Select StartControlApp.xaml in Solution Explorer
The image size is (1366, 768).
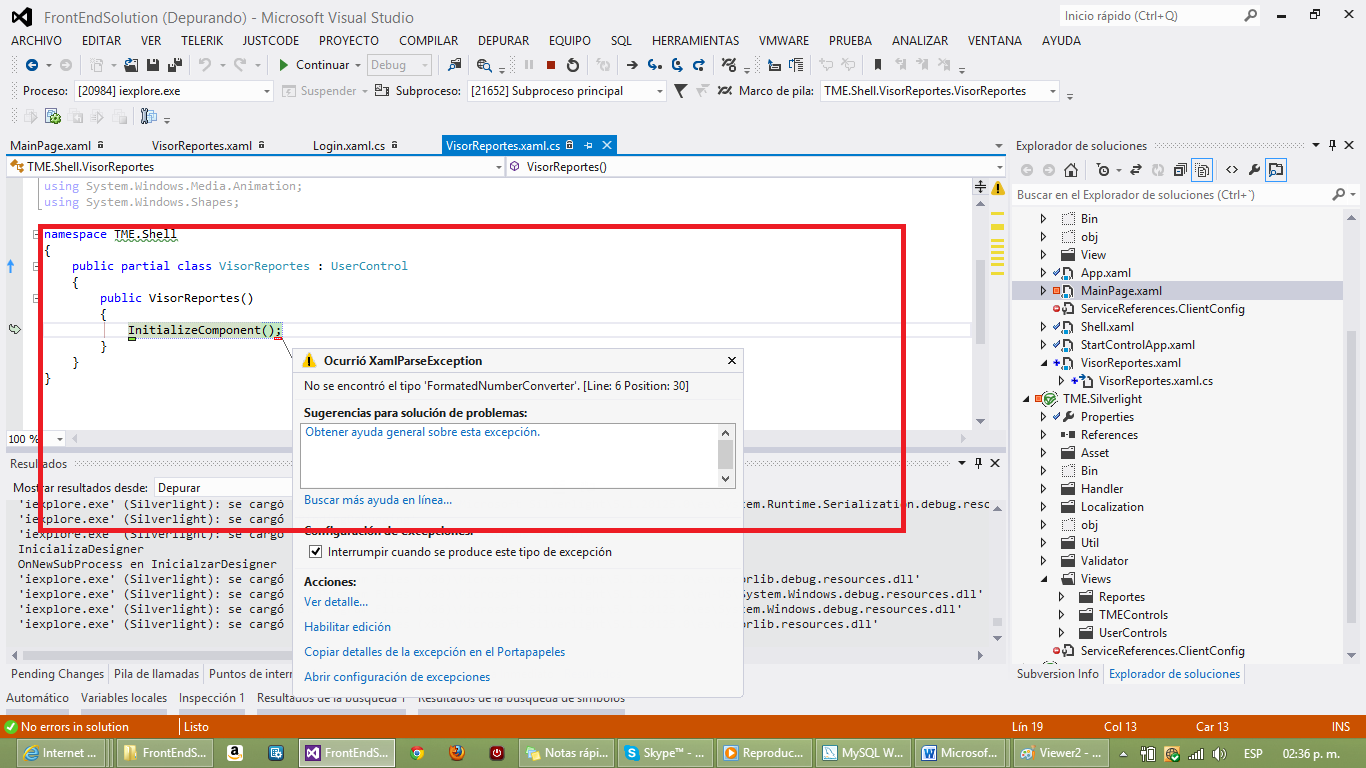click(x=1137, y=345)
